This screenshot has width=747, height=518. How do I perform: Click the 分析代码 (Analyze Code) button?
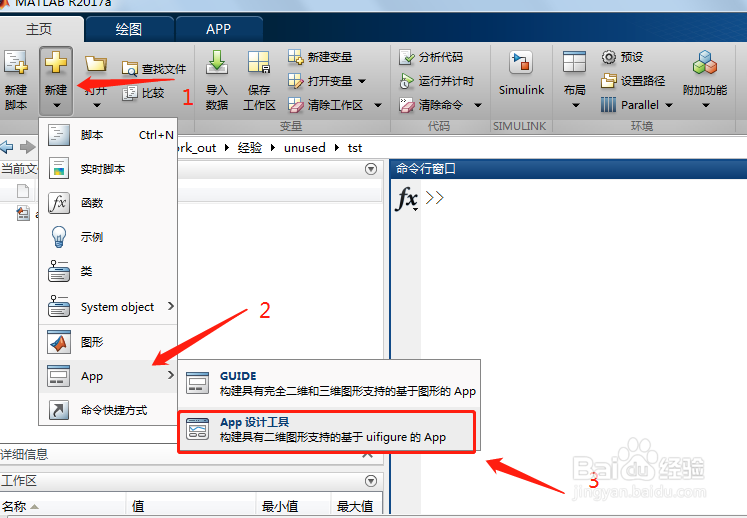[431, 57]
